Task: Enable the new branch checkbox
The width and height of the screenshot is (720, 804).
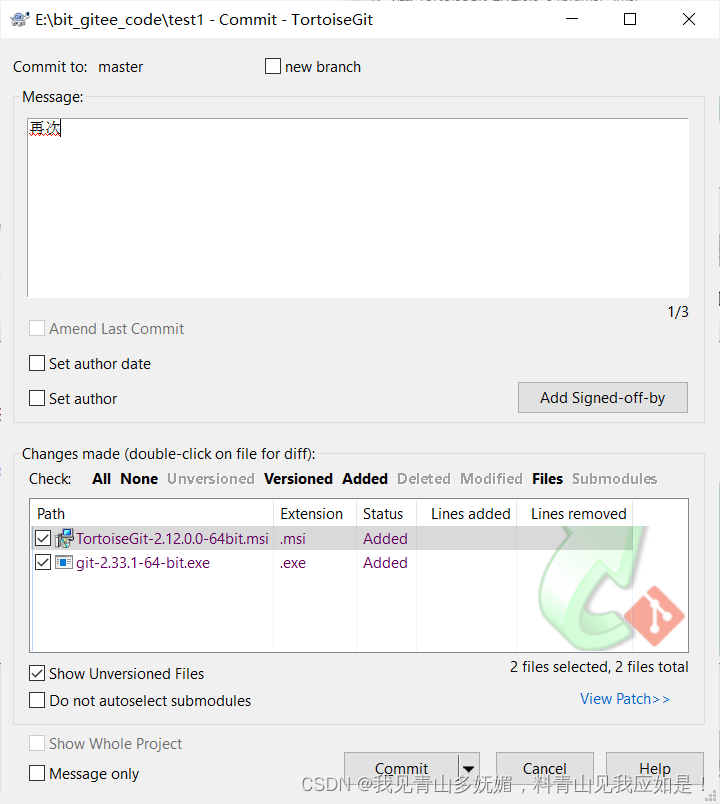Action: [x=273, y=66]
